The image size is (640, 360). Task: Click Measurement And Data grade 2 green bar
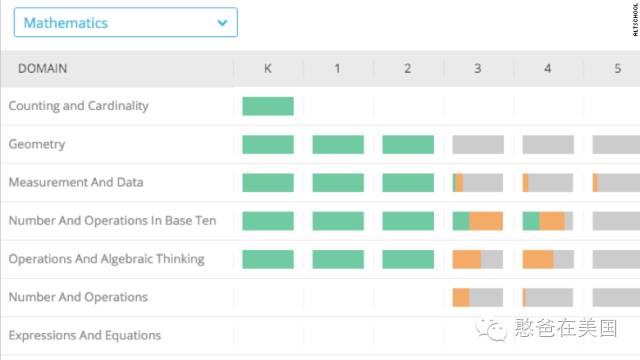tap(408, 182)
